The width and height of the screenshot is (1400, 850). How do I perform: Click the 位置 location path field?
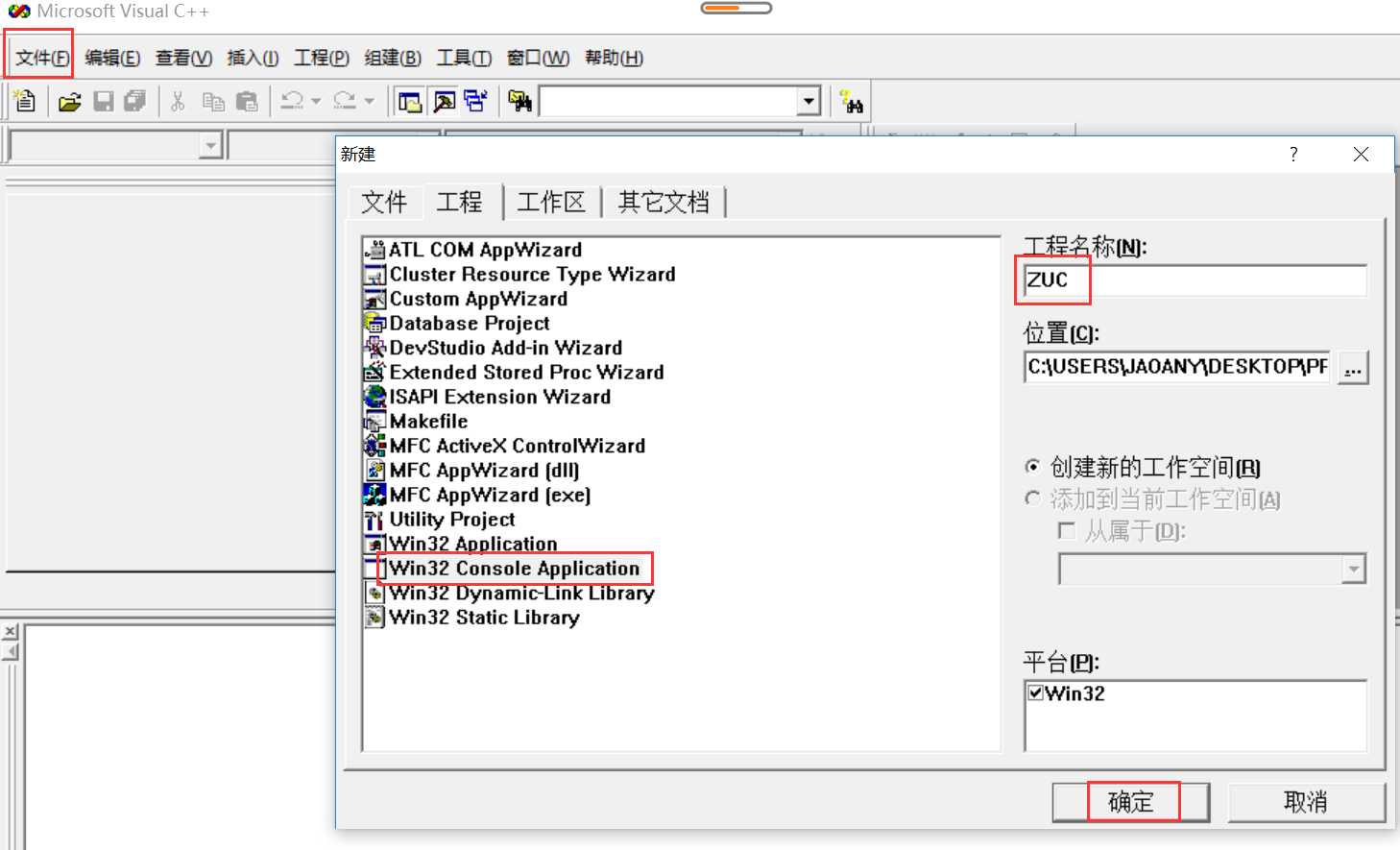tap(1177, 366)
